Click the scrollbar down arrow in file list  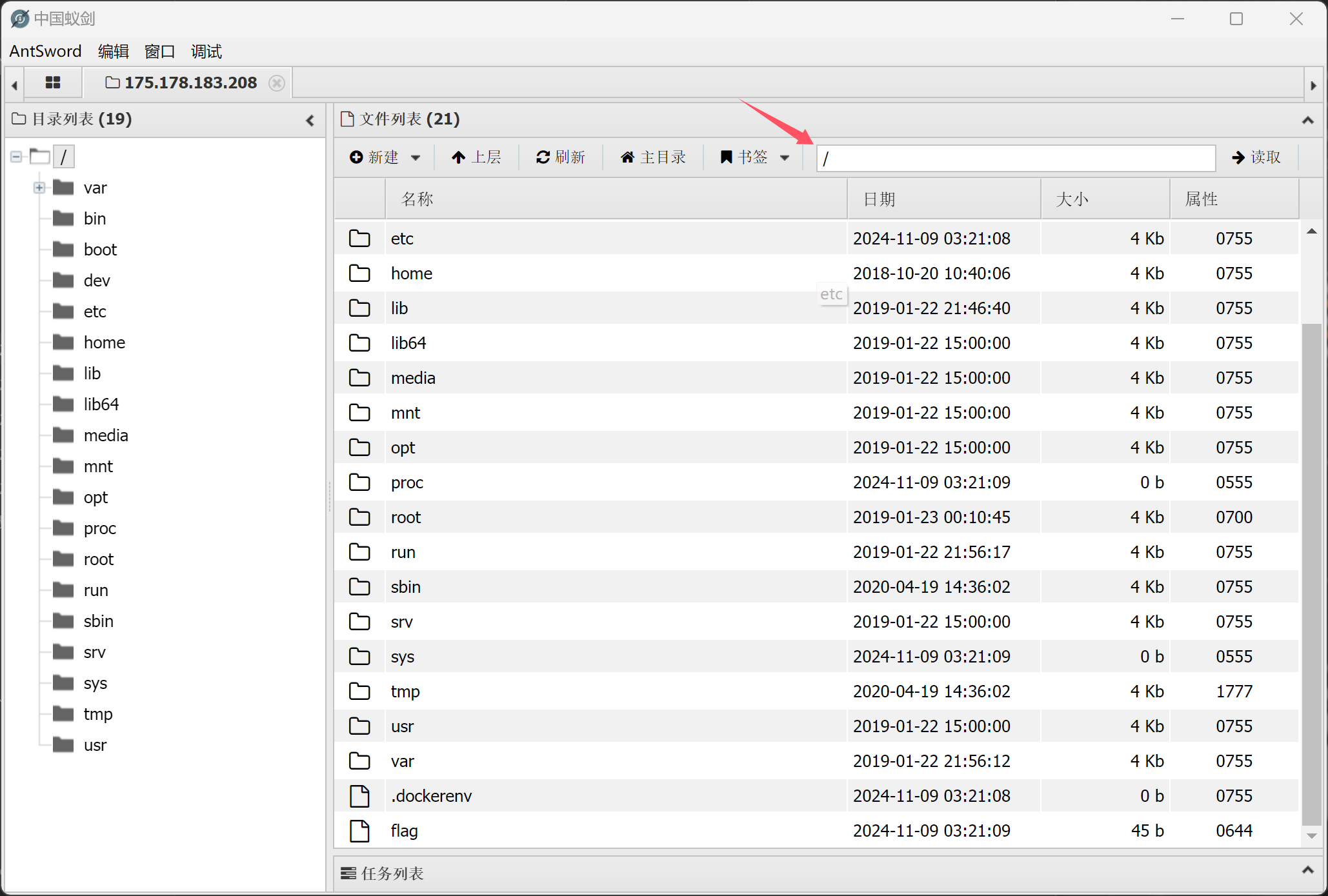click(1311, 836)
